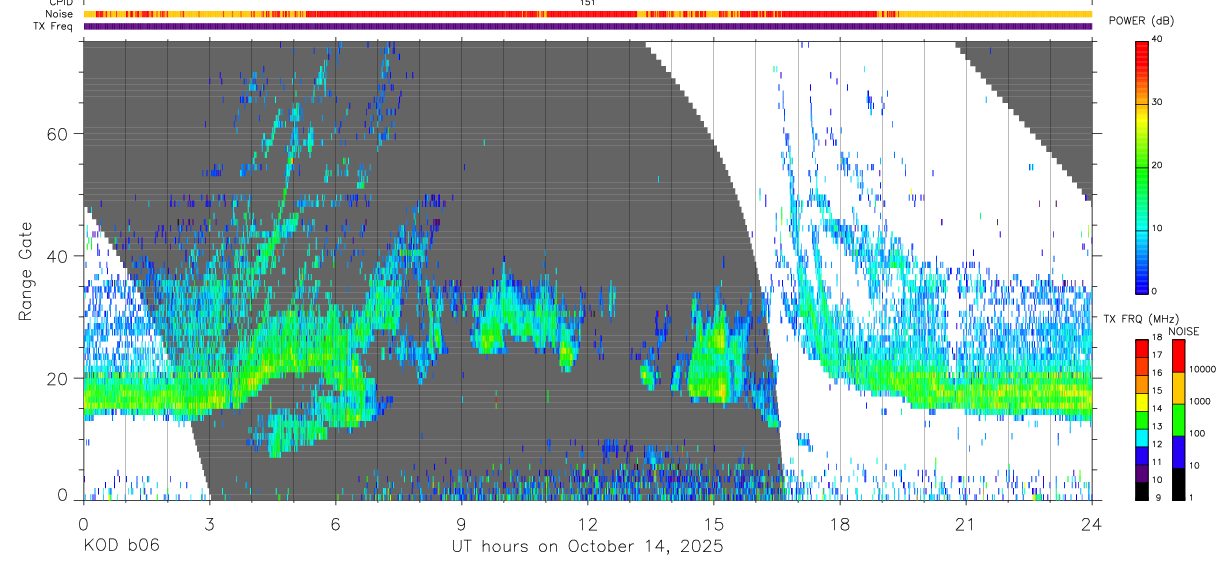Click the 6 tick label on the UT hours axis
The image size is (1228, 567).
335,524
